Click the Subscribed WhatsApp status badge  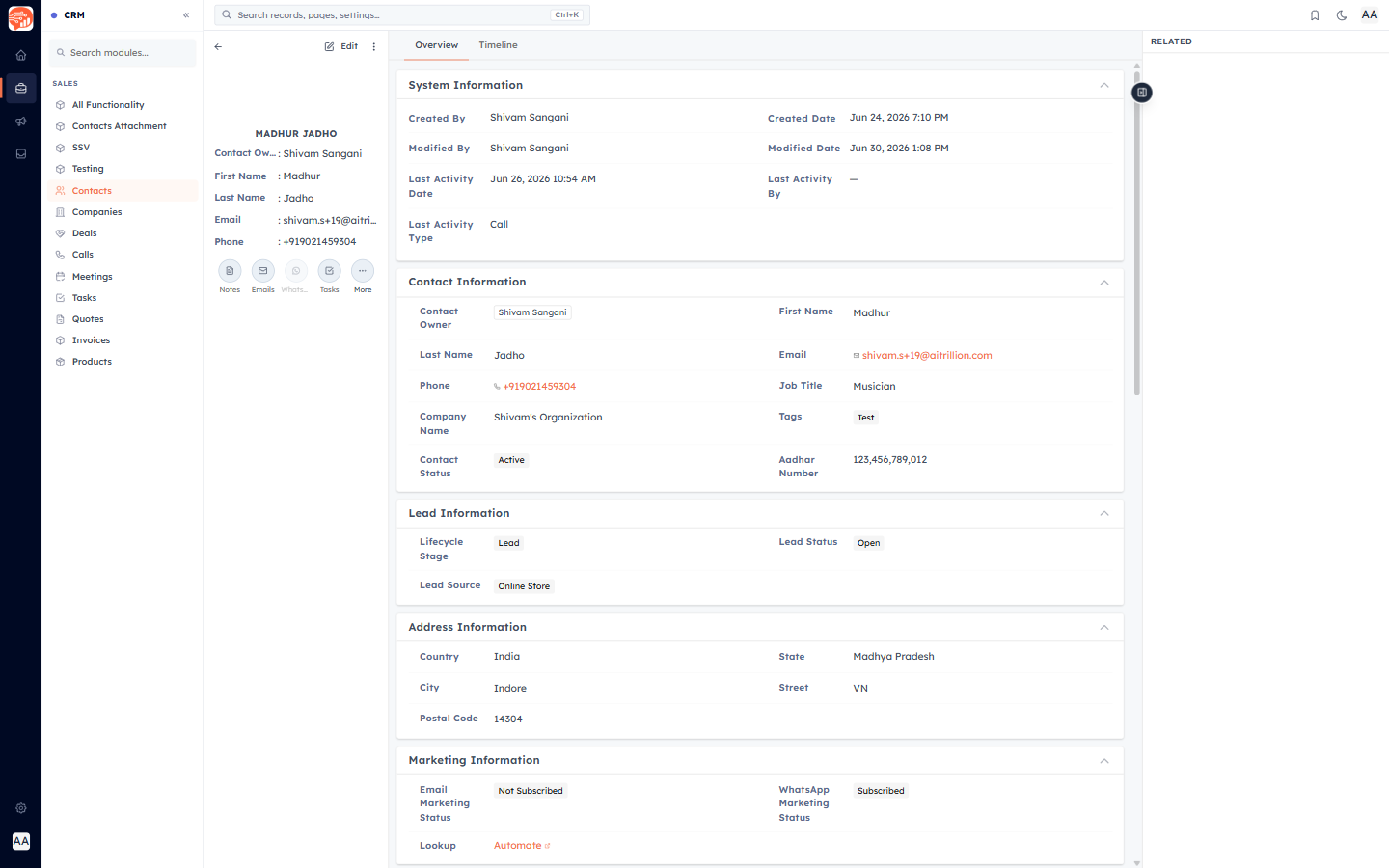click(x=881, y=791)
